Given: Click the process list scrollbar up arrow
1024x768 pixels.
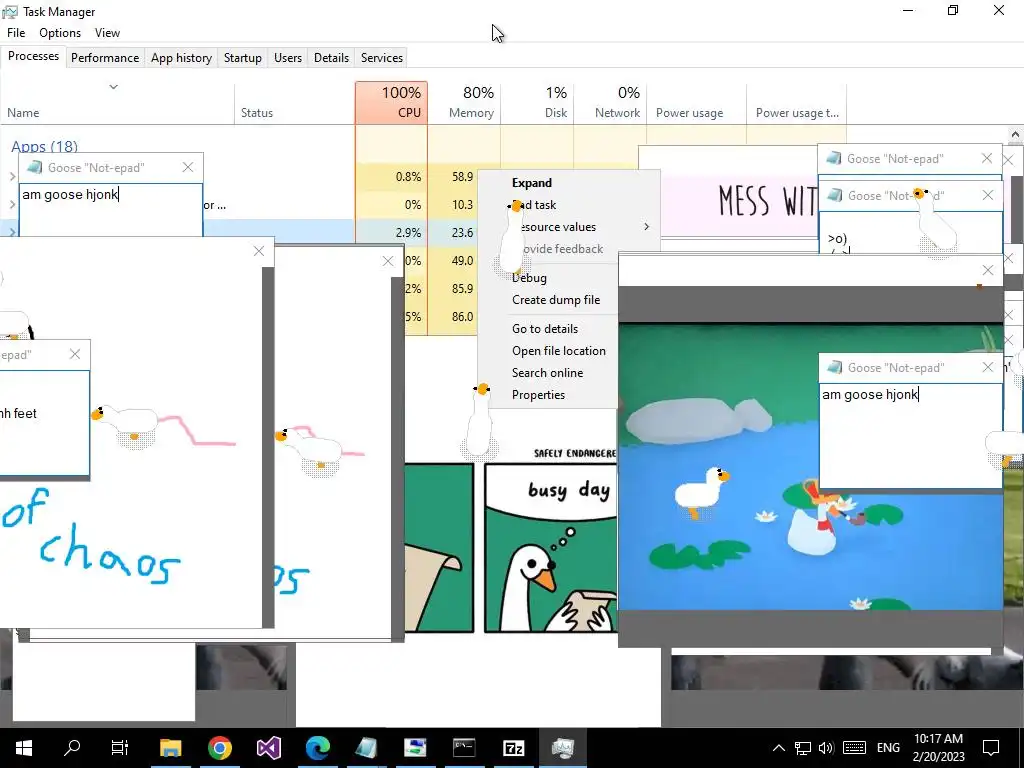Looking at the screenshot, I should point(1015,135).
